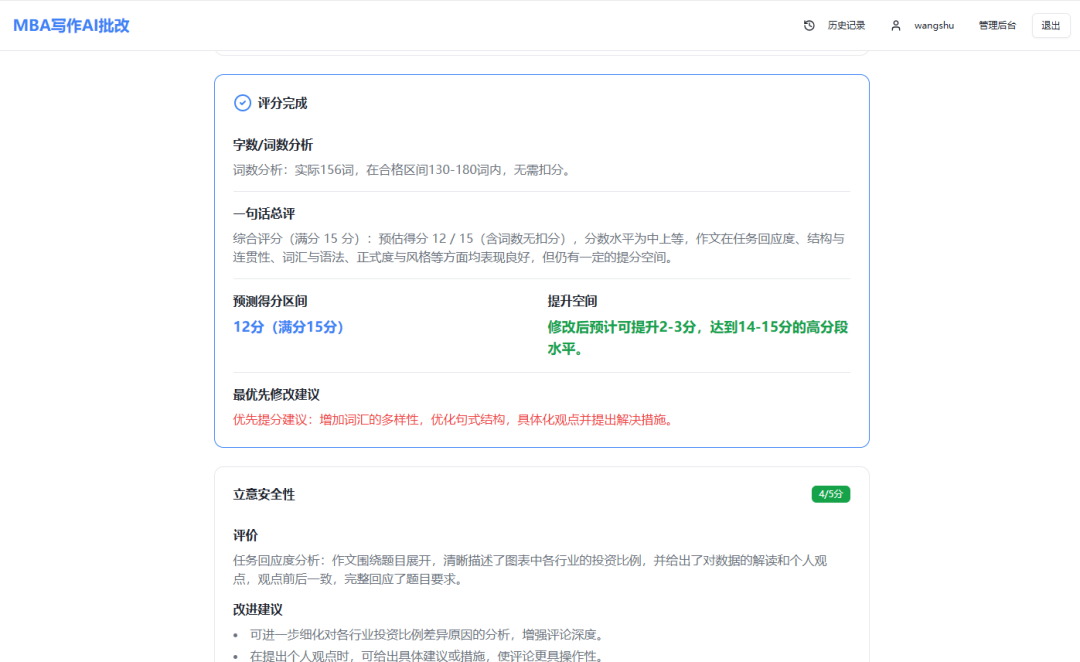The image size is (1080, 662).
Task: Go to 管理后台
Action: point(997,26)
